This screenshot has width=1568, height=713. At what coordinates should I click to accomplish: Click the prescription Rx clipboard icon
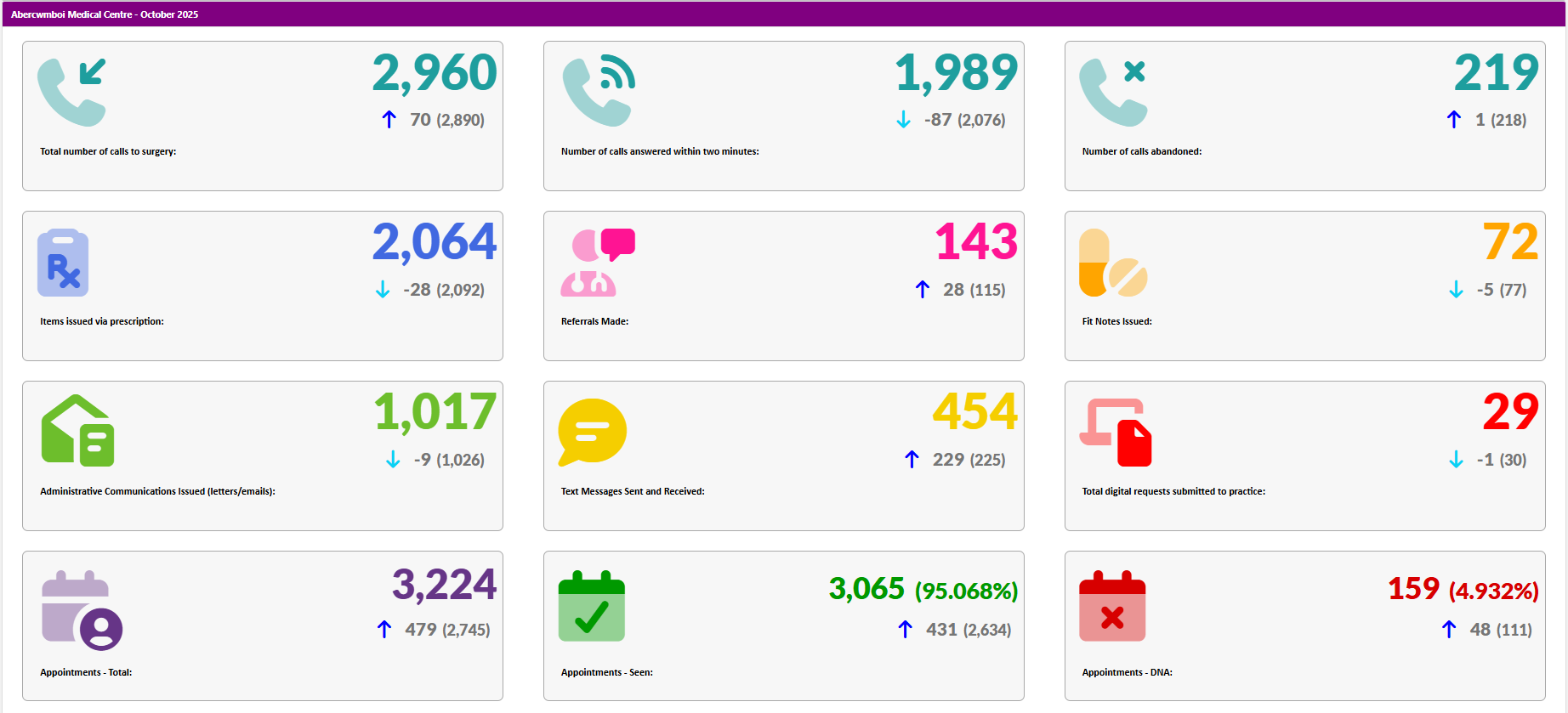pos(63,263)
